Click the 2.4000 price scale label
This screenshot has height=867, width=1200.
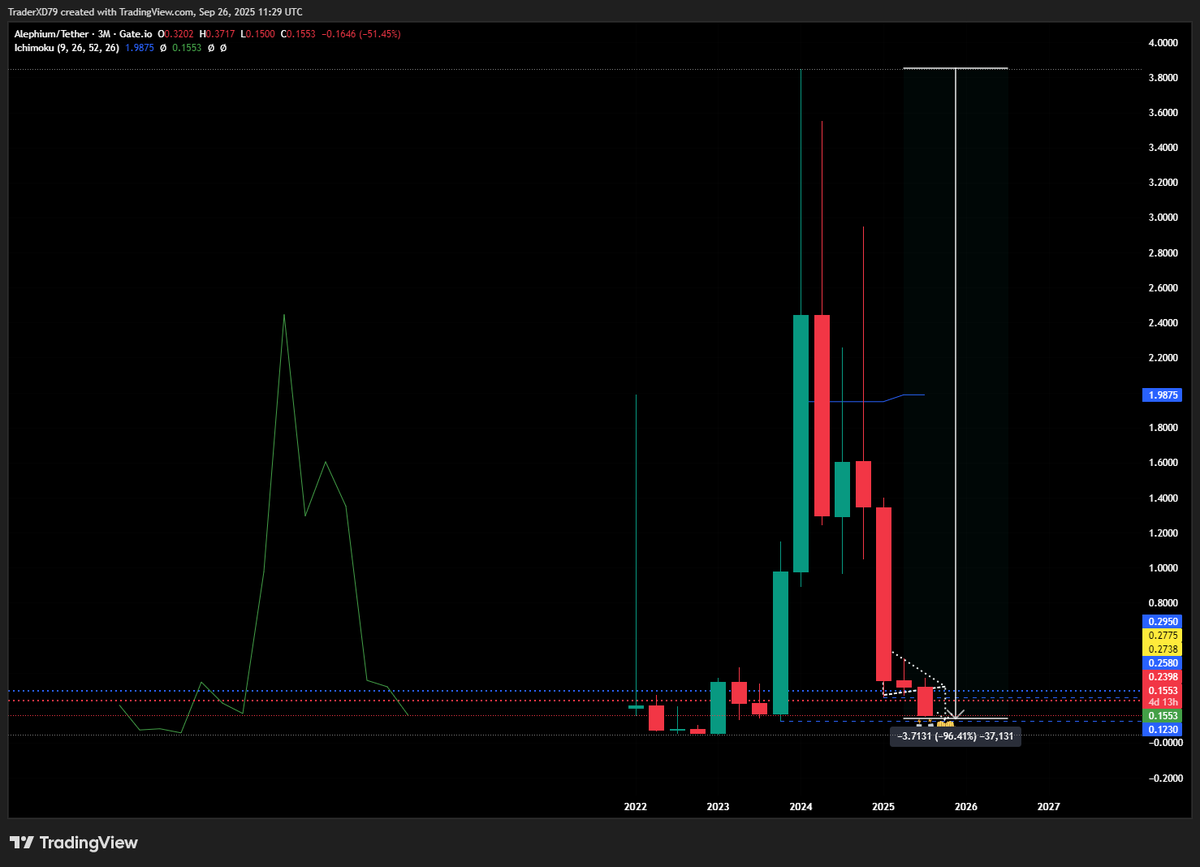pyautogui.click(x=1163, y=323)
